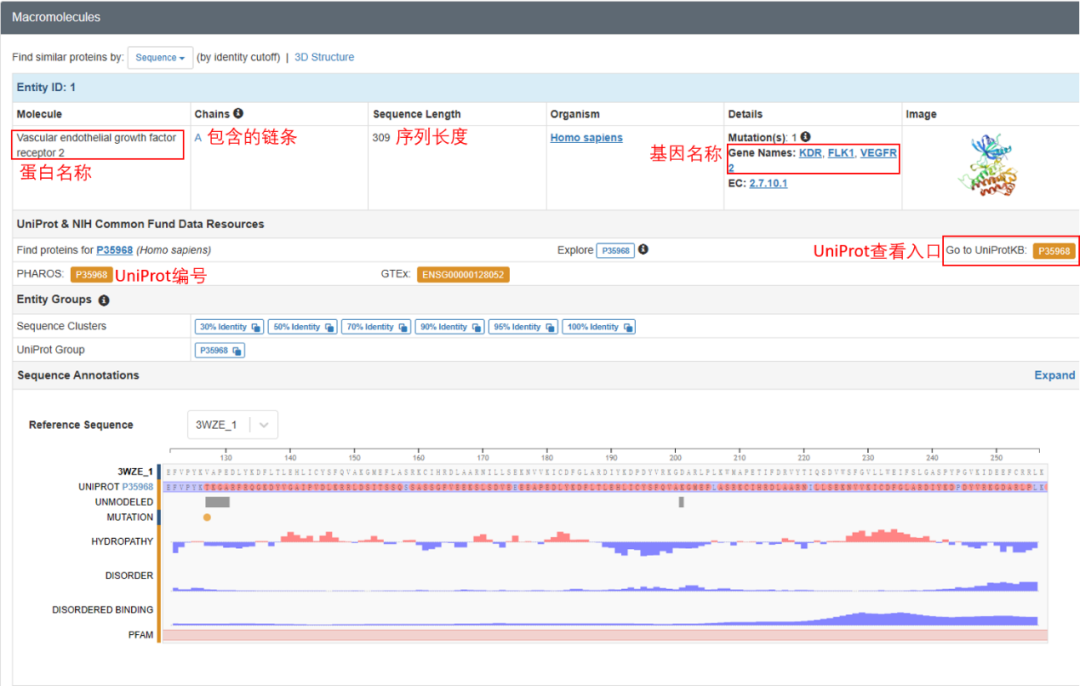Click residue axis tick 200
The image size is (1080, 686).
(x=675, y=457)
